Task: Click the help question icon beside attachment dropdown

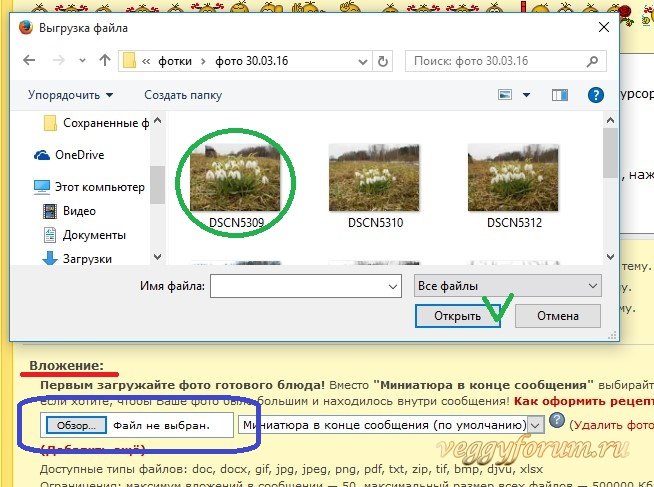Action: [x=556, y=420]
